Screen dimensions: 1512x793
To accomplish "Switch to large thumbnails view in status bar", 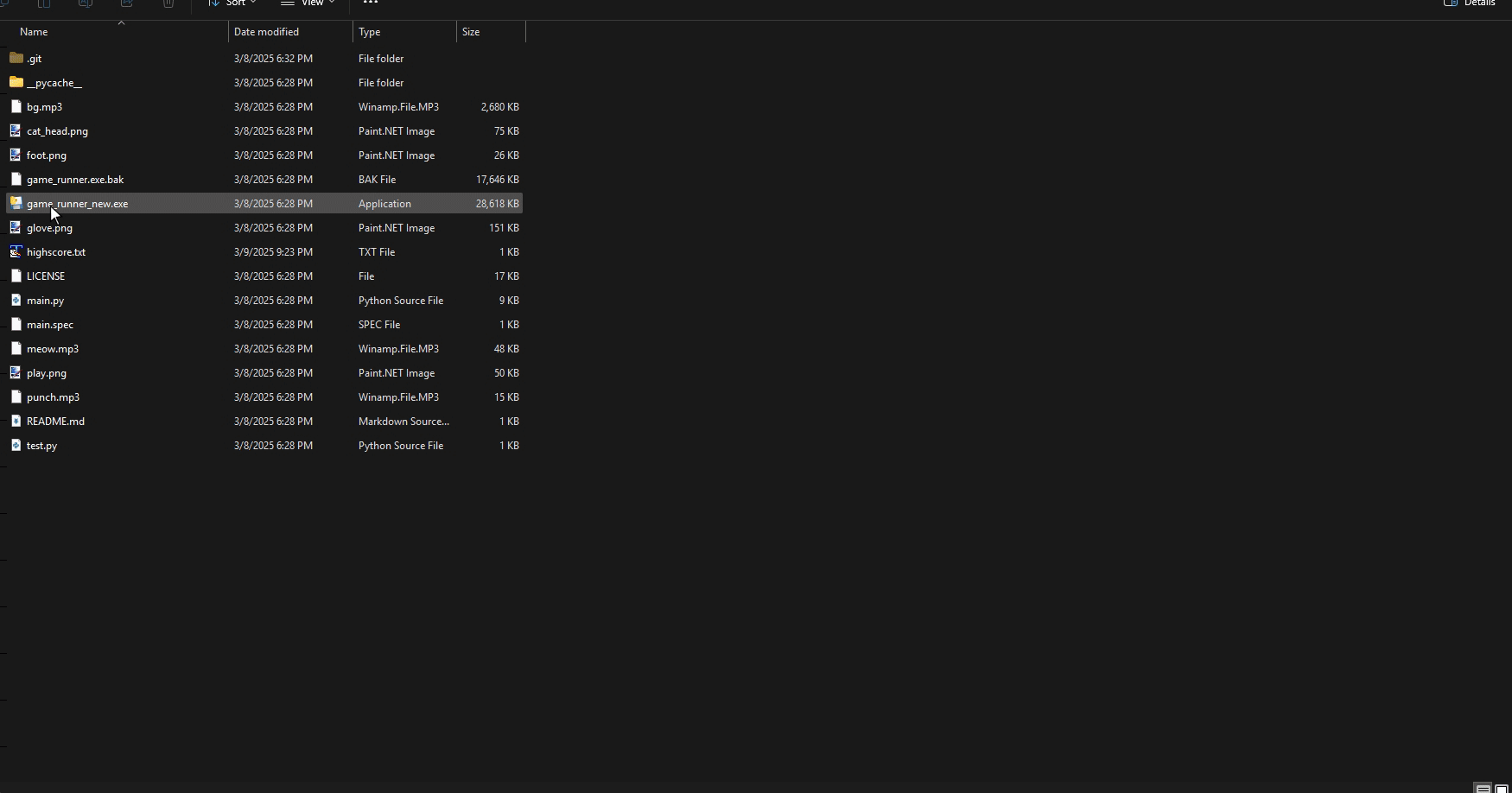I will 1502,788.
